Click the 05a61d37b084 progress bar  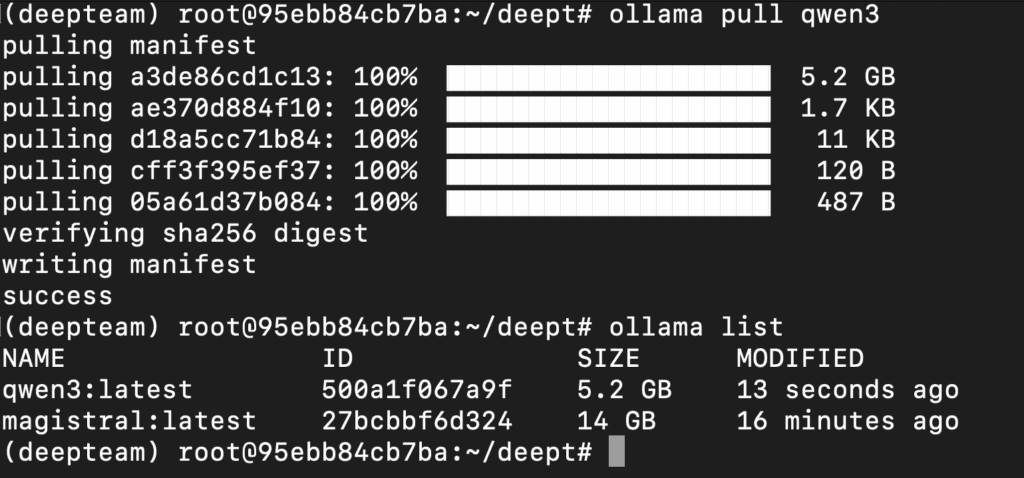[x=609, y=203]
